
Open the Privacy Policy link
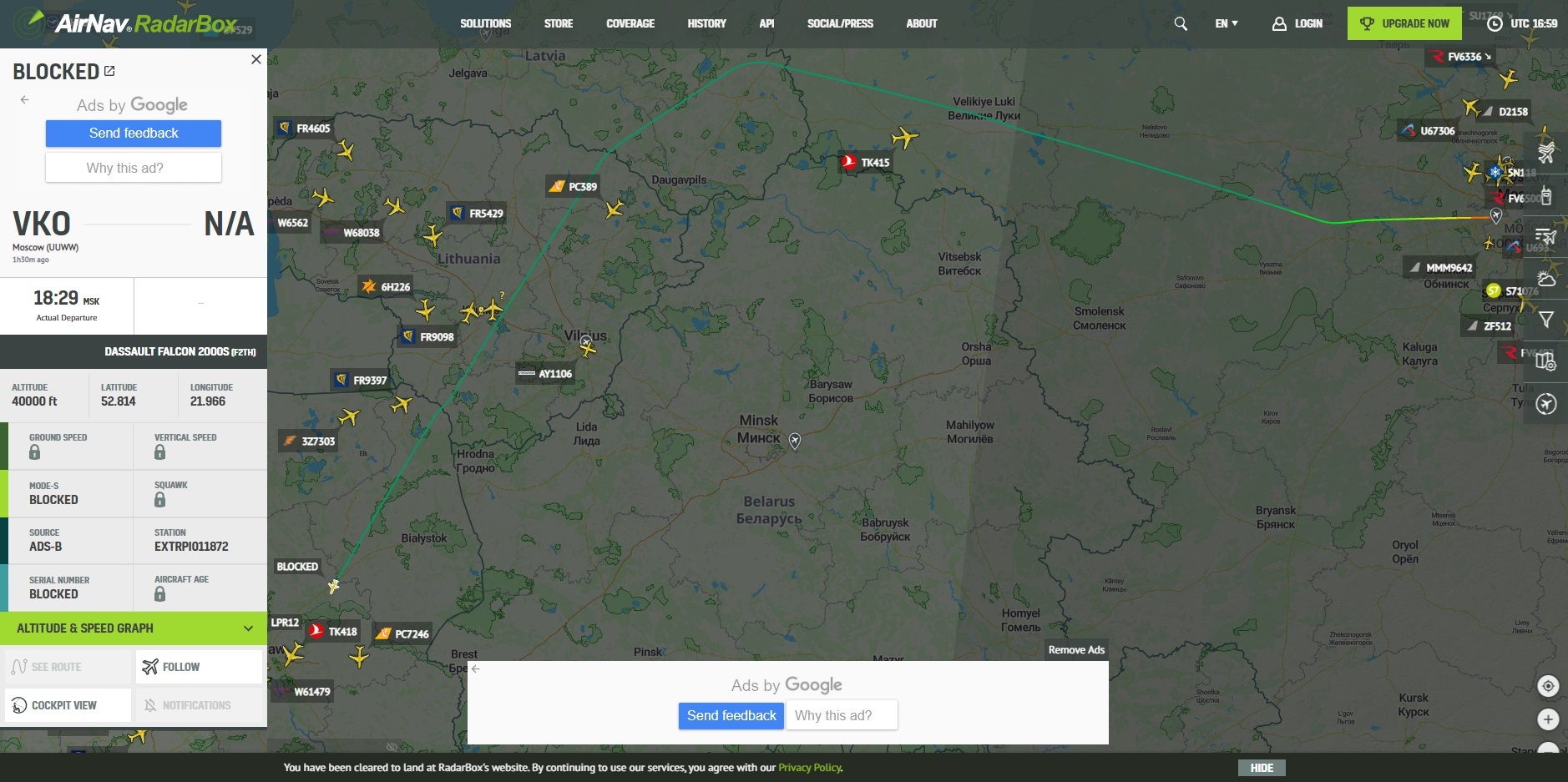pos(810,768)
